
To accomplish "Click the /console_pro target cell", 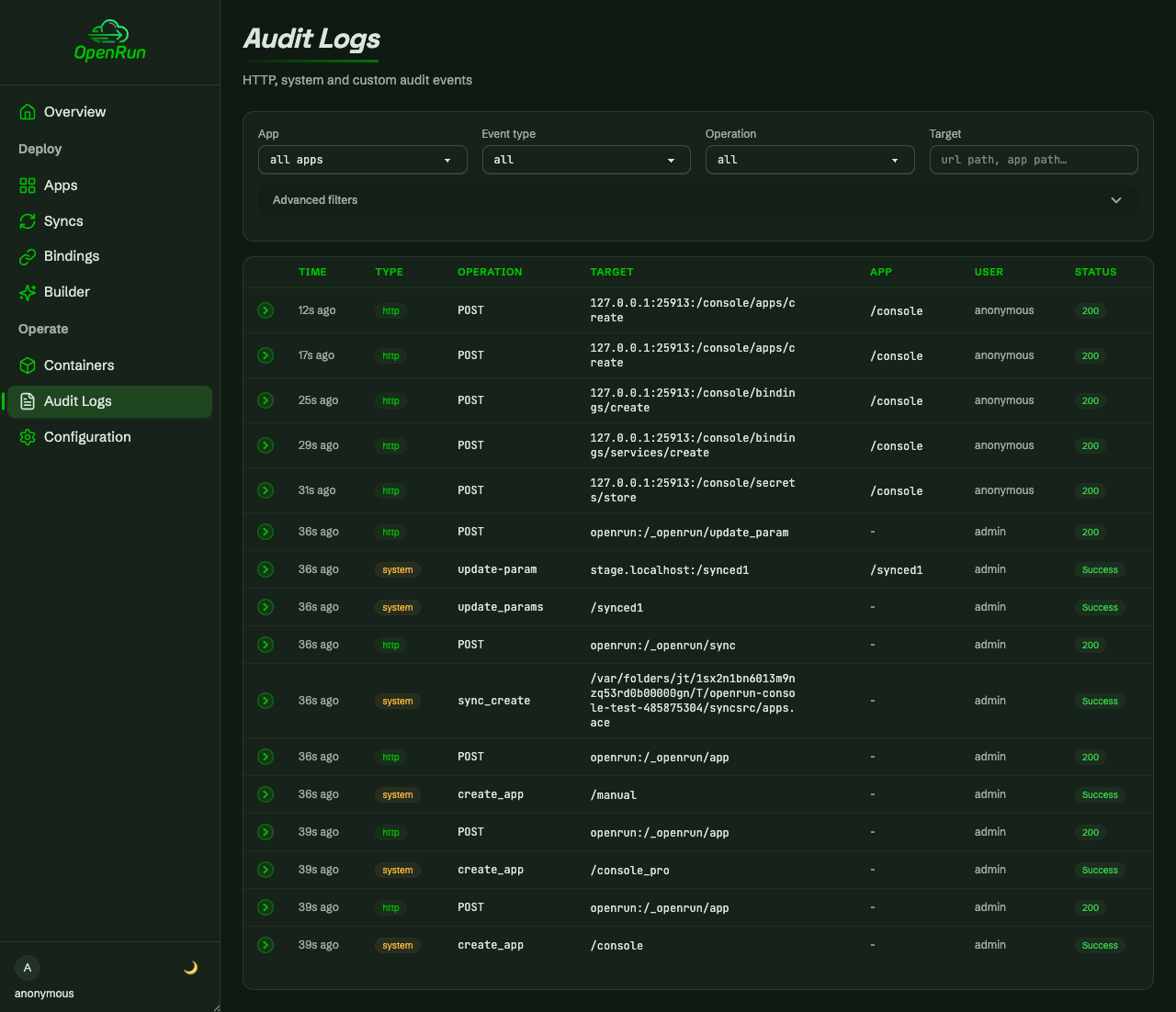I will [x=629, y=871].
